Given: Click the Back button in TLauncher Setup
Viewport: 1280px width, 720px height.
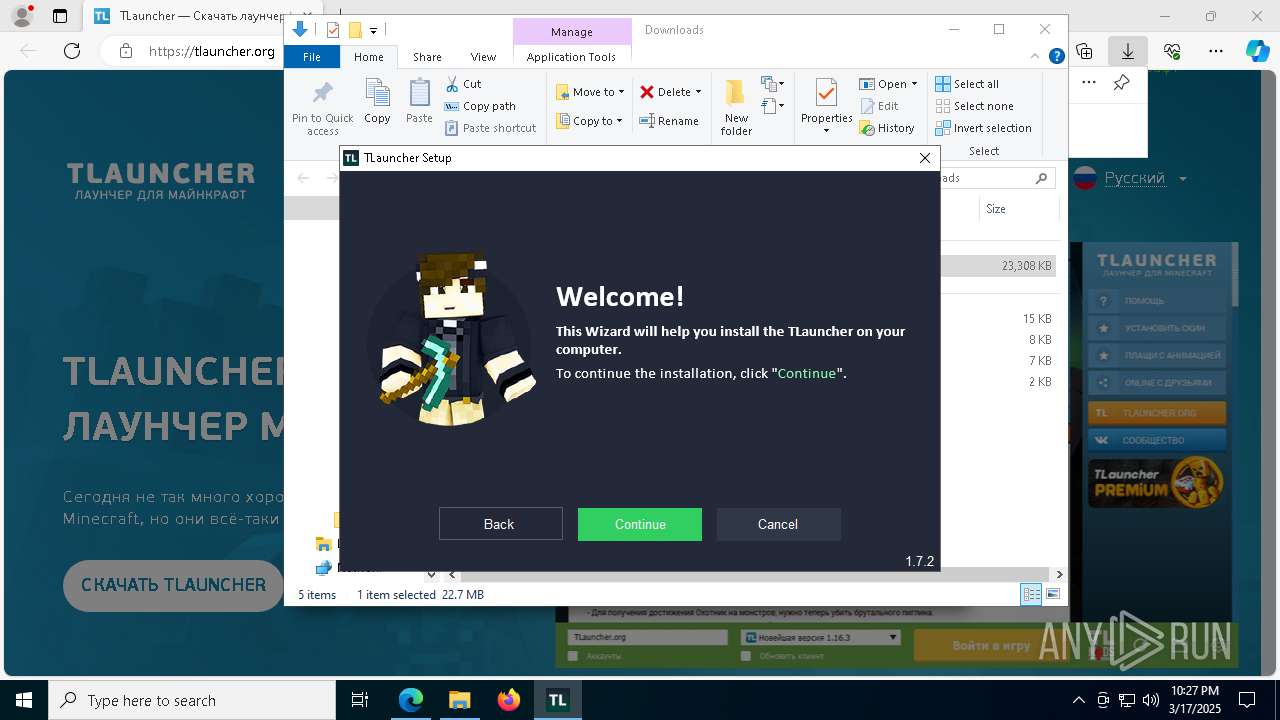Looking at the screenshot, I should point(499,524).
